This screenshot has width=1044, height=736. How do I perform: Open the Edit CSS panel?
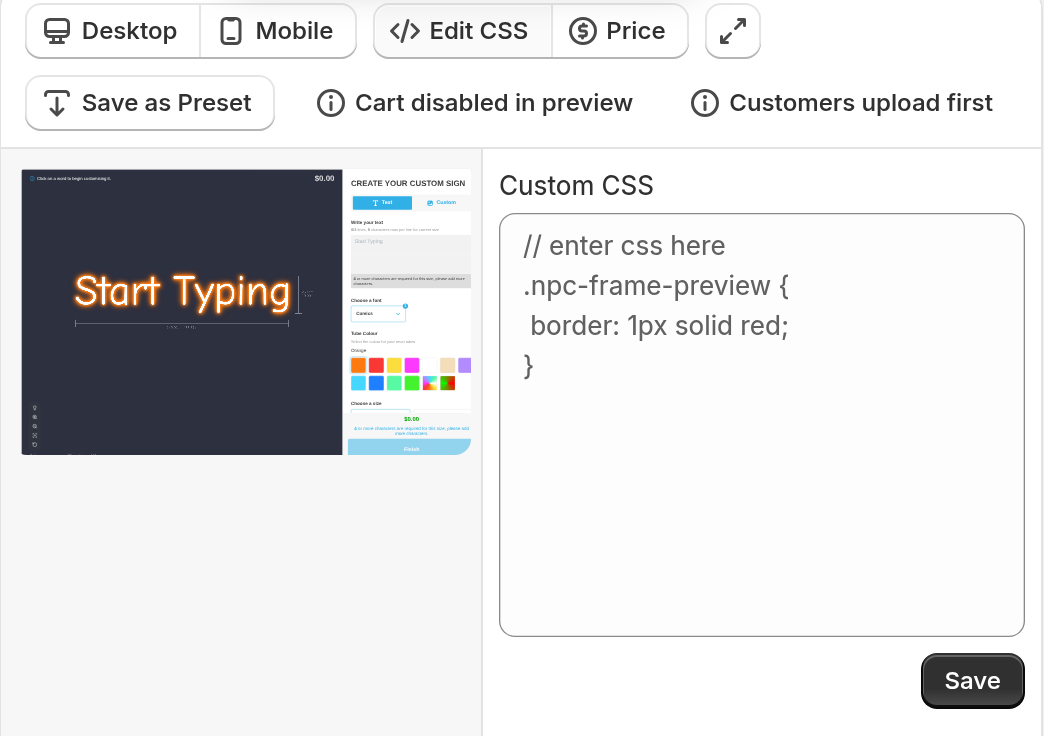tap(462, 31)
